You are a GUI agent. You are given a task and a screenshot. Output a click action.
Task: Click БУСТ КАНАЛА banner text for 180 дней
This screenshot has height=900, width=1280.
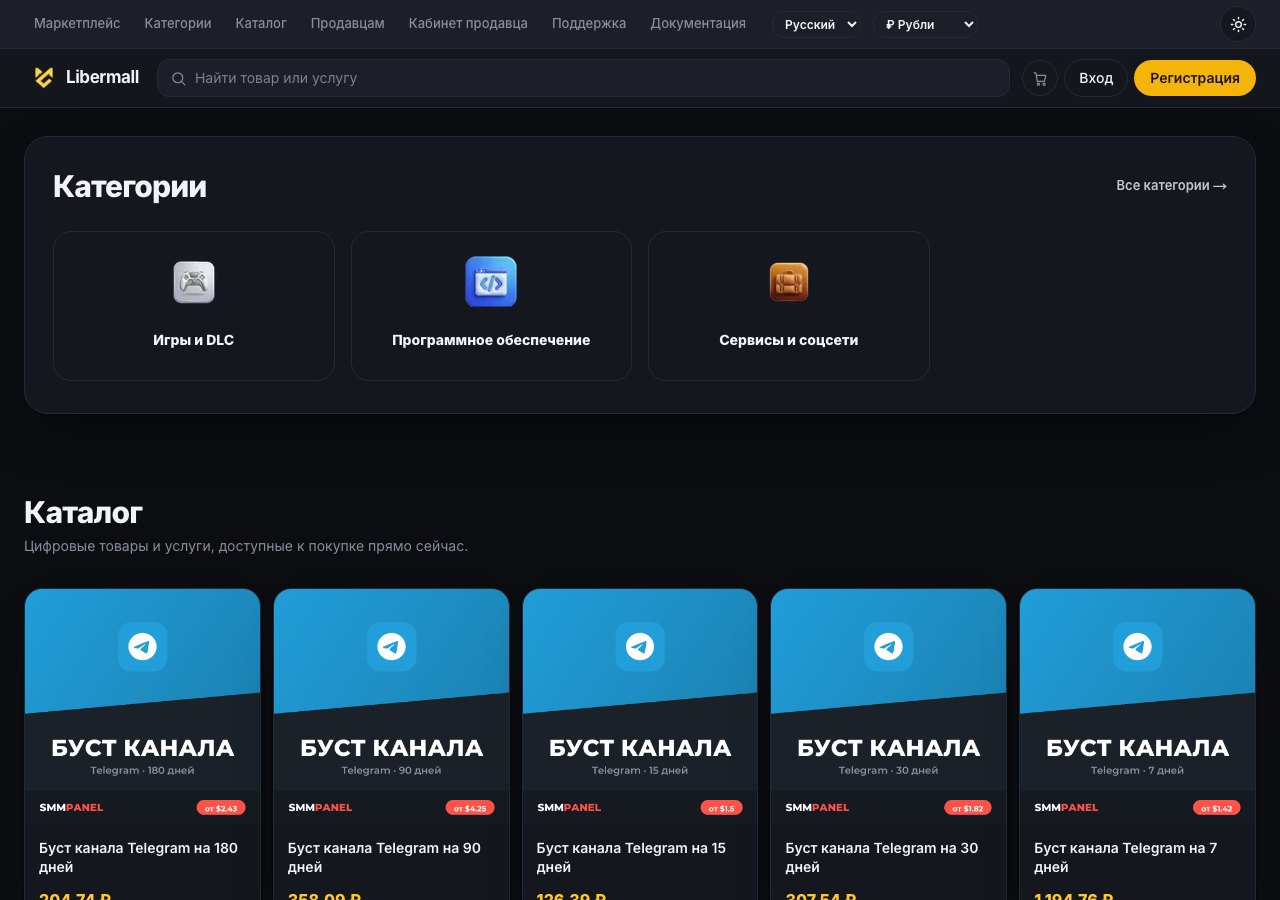(x=142, y=748)
